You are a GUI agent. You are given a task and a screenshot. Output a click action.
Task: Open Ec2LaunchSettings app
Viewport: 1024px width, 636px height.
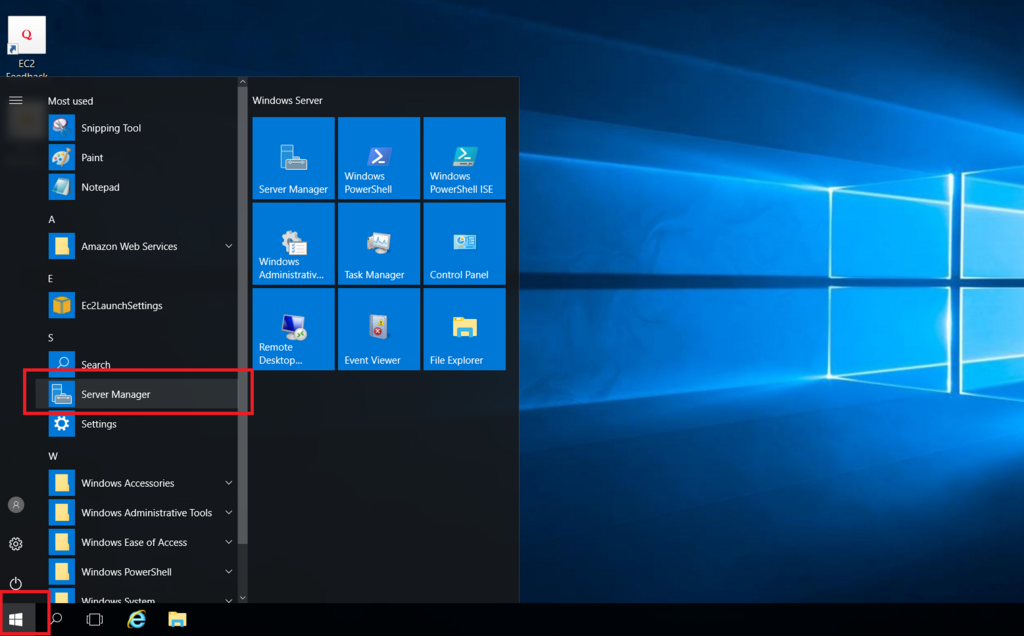[x=136, y=306]
